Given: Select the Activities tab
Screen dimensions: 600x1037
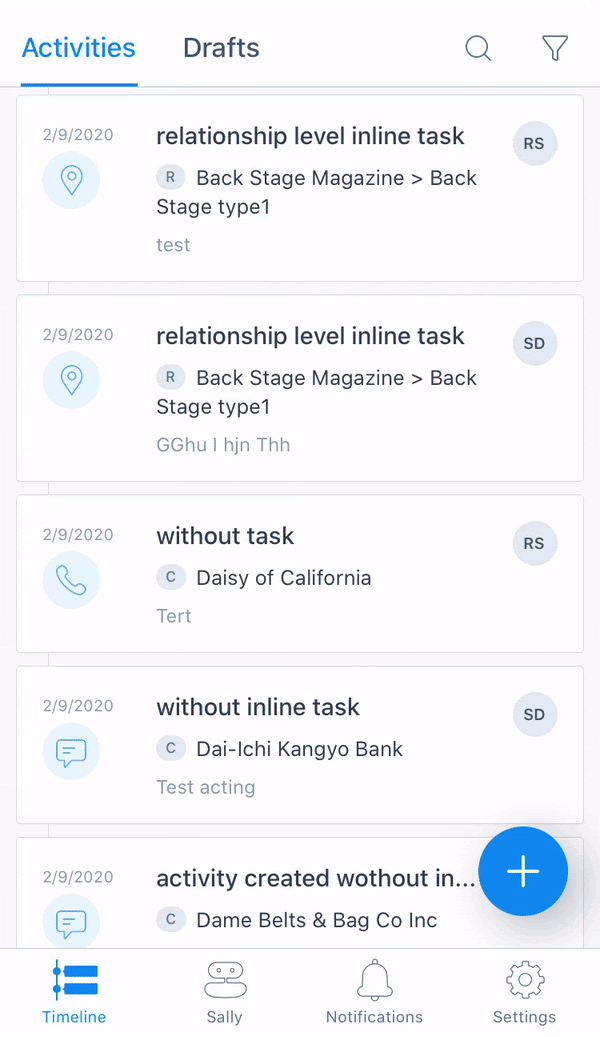Looking at the screenshot, I should coord(79,48).
